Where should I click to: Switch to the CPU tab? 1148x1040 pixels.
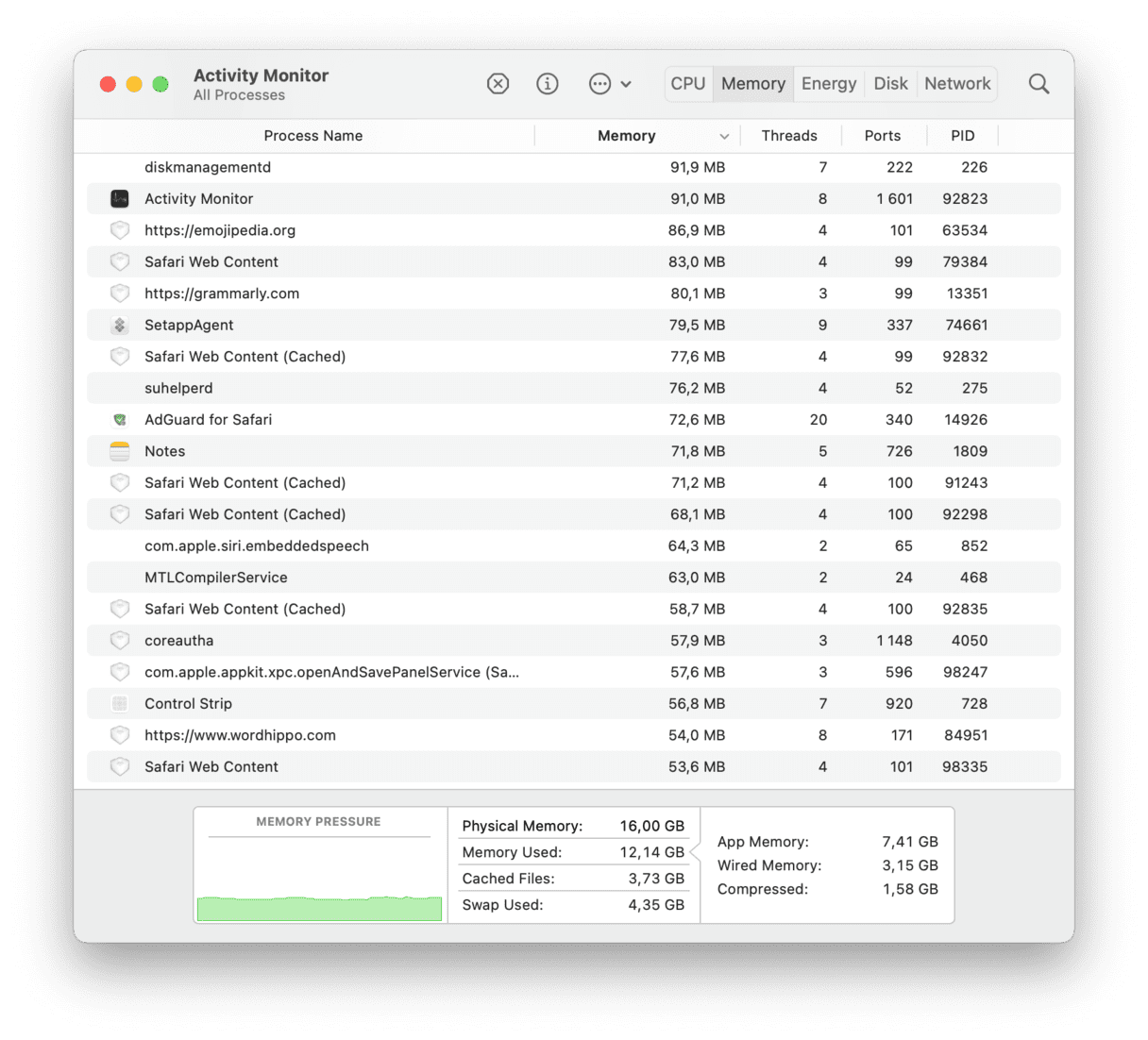click(688, 84)
